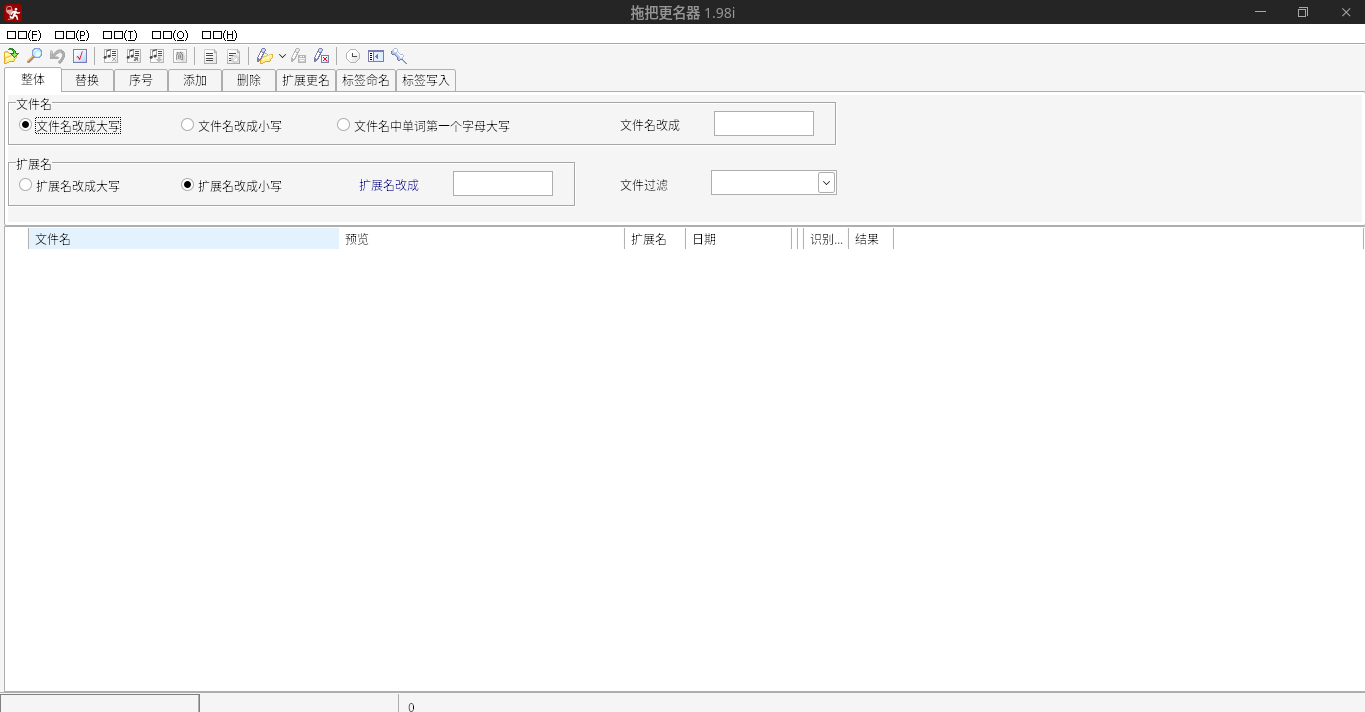
Task: Click the pushpin always-on-top icon
Action: point(399,56)
